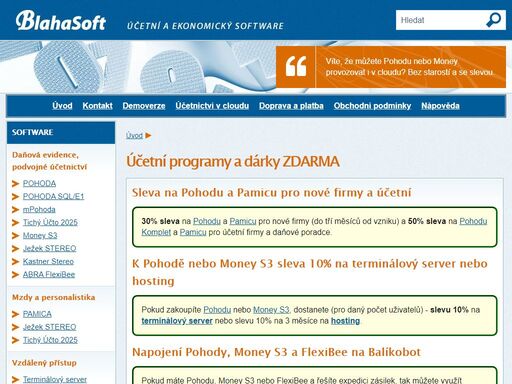Click Pamicu link in pro účetní firmy line

(x=193, y=232)
